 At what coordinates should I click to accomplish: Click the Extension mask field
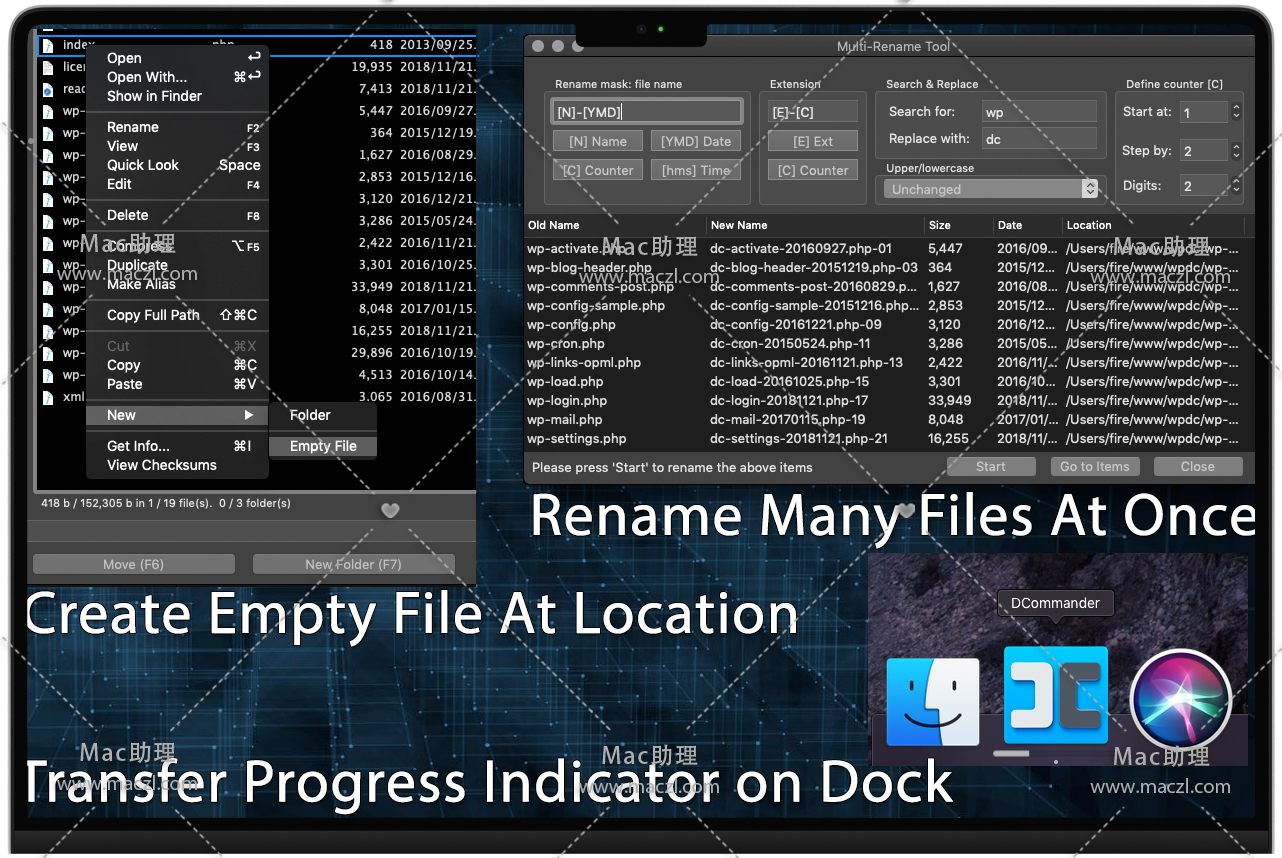813,112
